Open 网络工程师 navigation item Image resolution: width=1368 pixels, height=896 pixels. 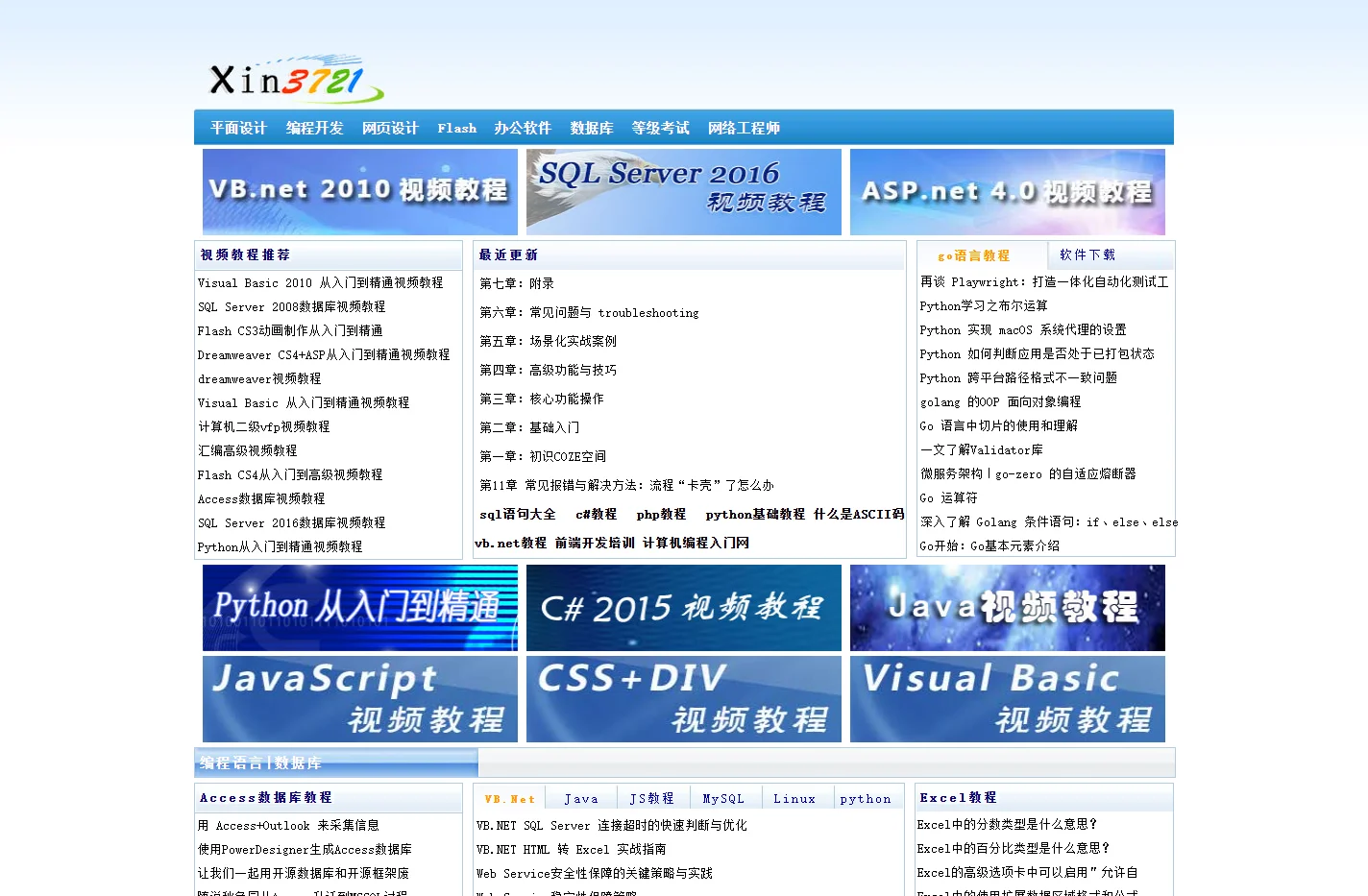tap(744, 128)
